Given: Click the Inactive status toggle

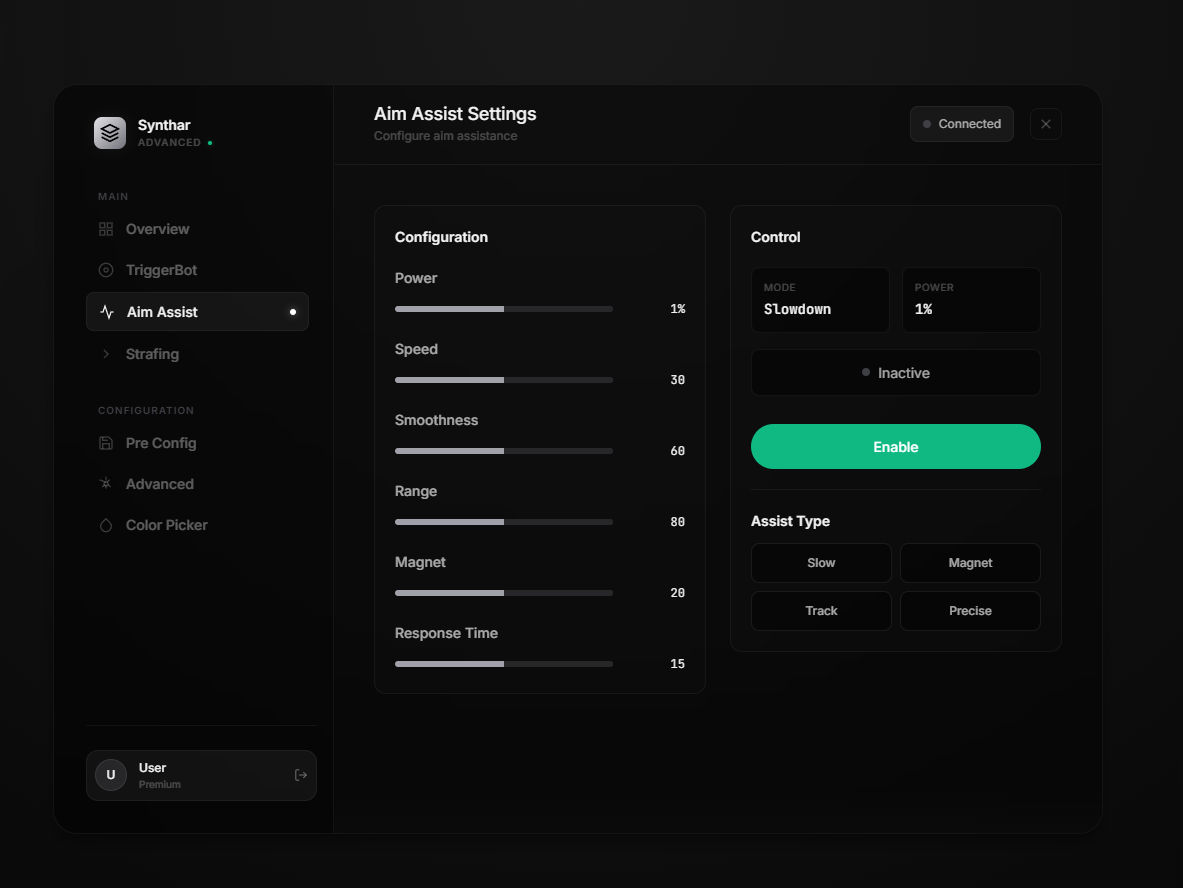Looking at the screenshot, I should 895,372.
